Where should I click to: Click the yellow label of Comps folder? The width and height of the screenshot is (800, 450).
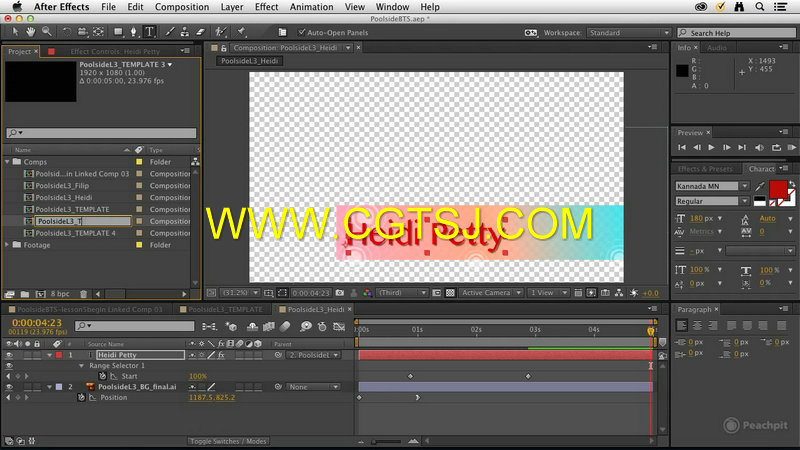tap(139, 162)
